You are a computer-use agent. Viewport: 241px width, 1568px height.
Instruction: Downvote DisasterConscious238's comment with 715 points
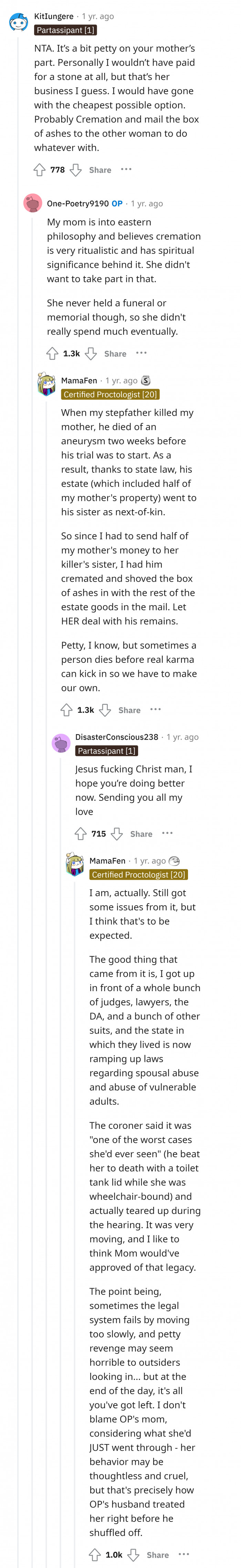[117, 834]
